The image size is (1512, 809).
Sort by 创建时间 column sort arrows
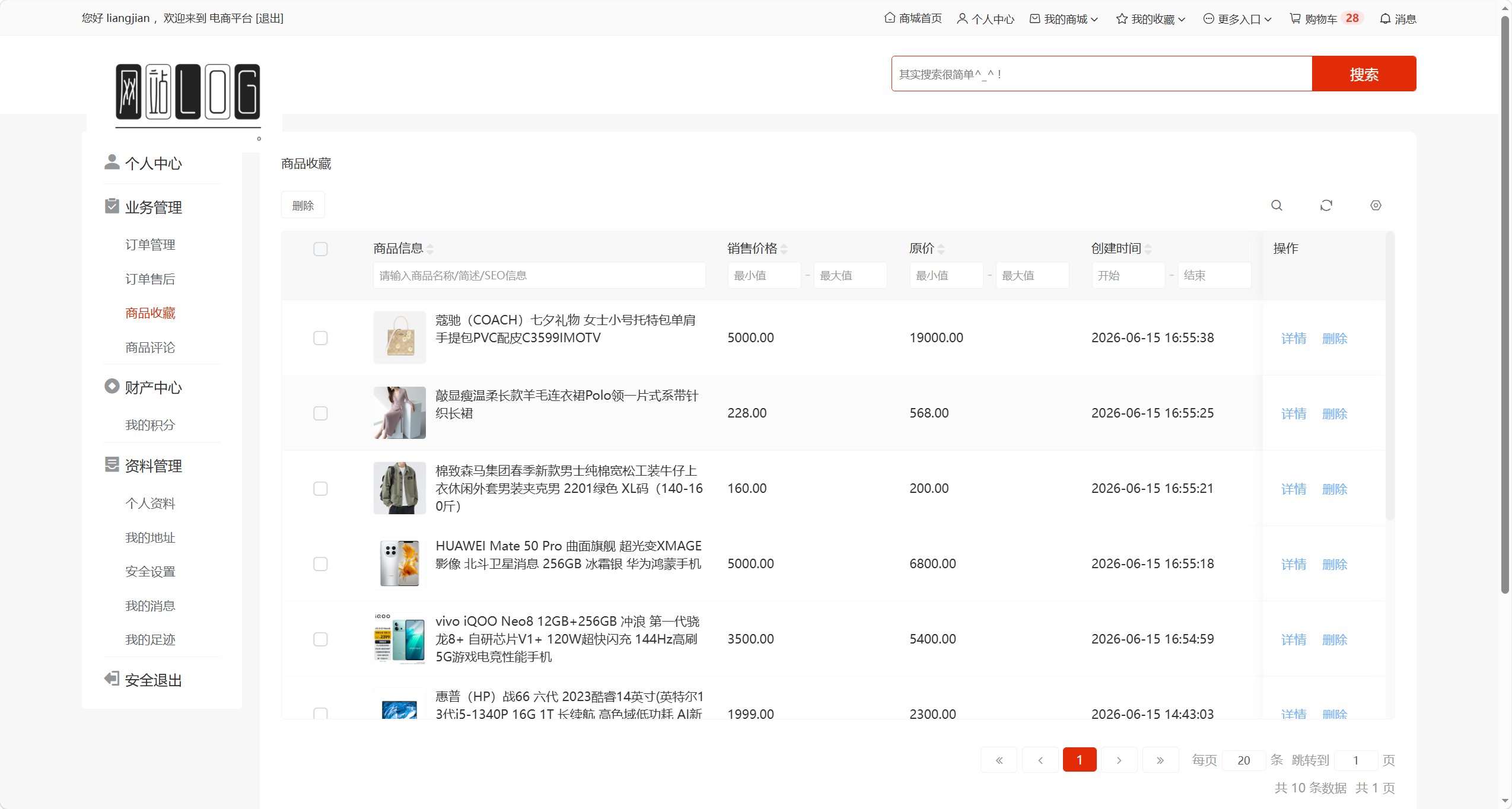(1148, 249)
